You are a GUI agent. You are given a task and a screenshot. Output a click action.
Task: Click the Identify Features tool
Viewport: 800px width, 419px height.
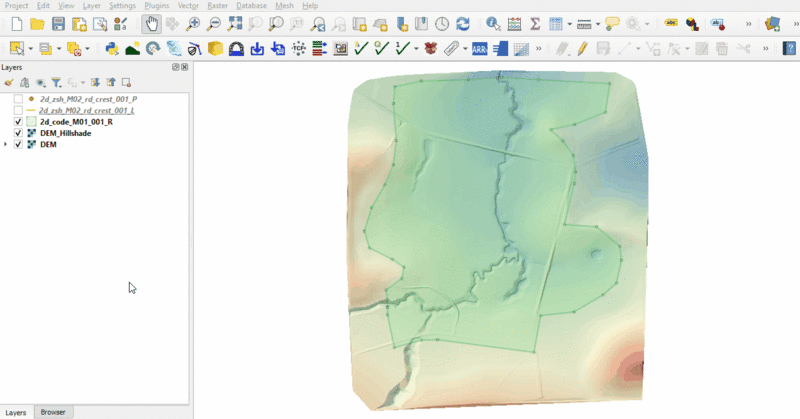point(493,24)
